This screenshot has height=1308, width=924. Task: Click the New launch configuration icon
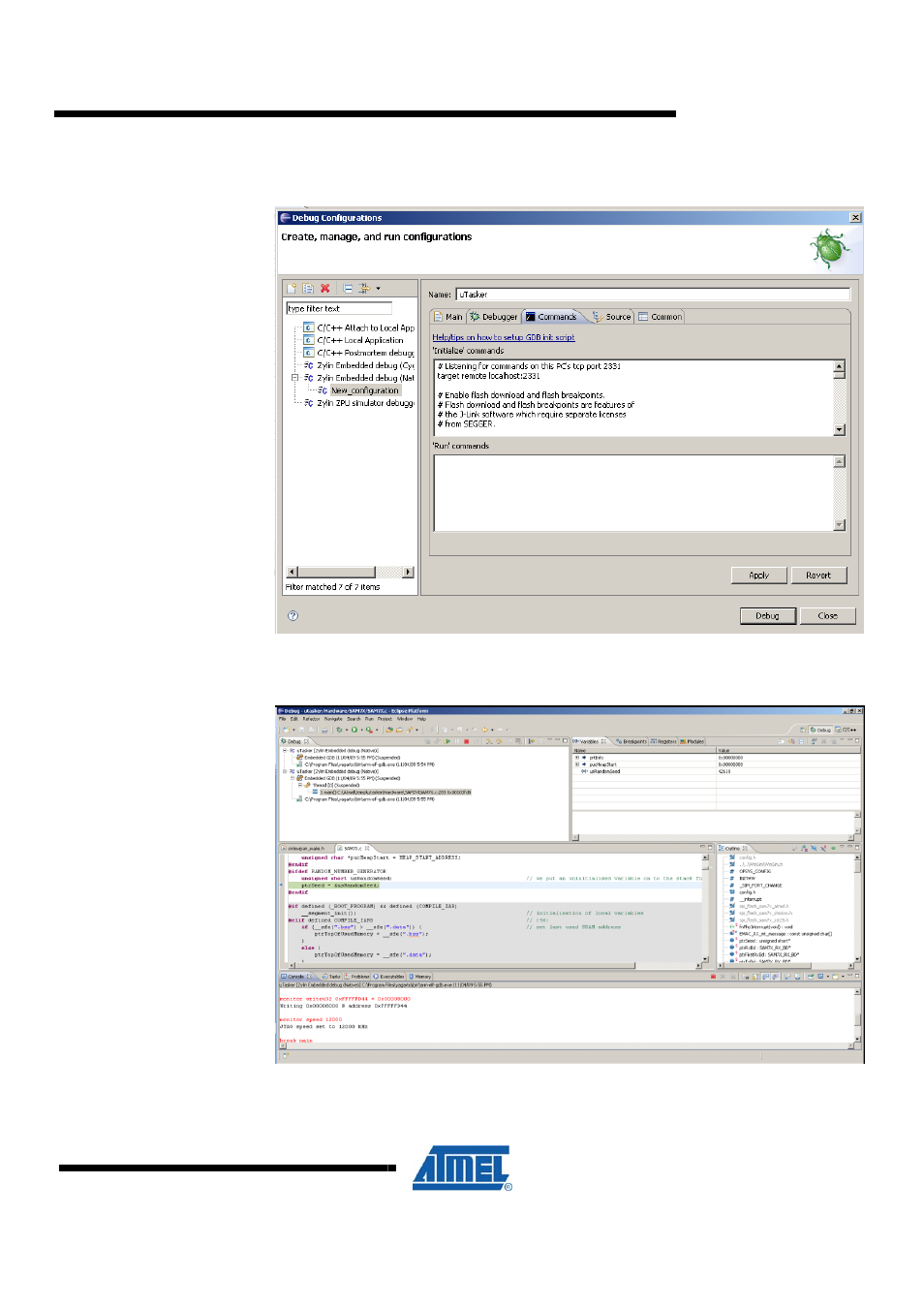291,288
